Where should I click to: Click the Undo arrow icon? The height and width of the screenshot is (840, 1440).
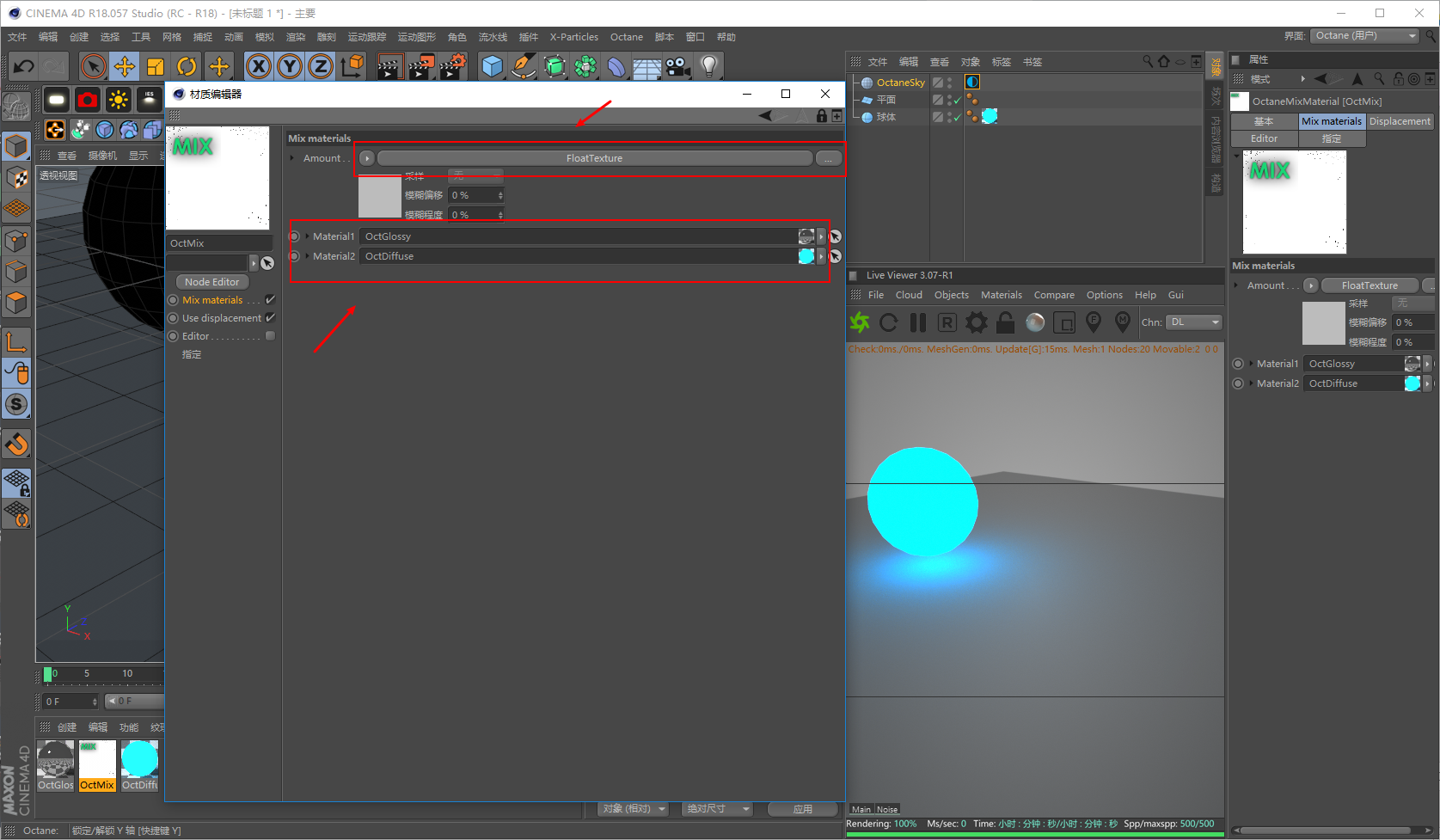23,66
